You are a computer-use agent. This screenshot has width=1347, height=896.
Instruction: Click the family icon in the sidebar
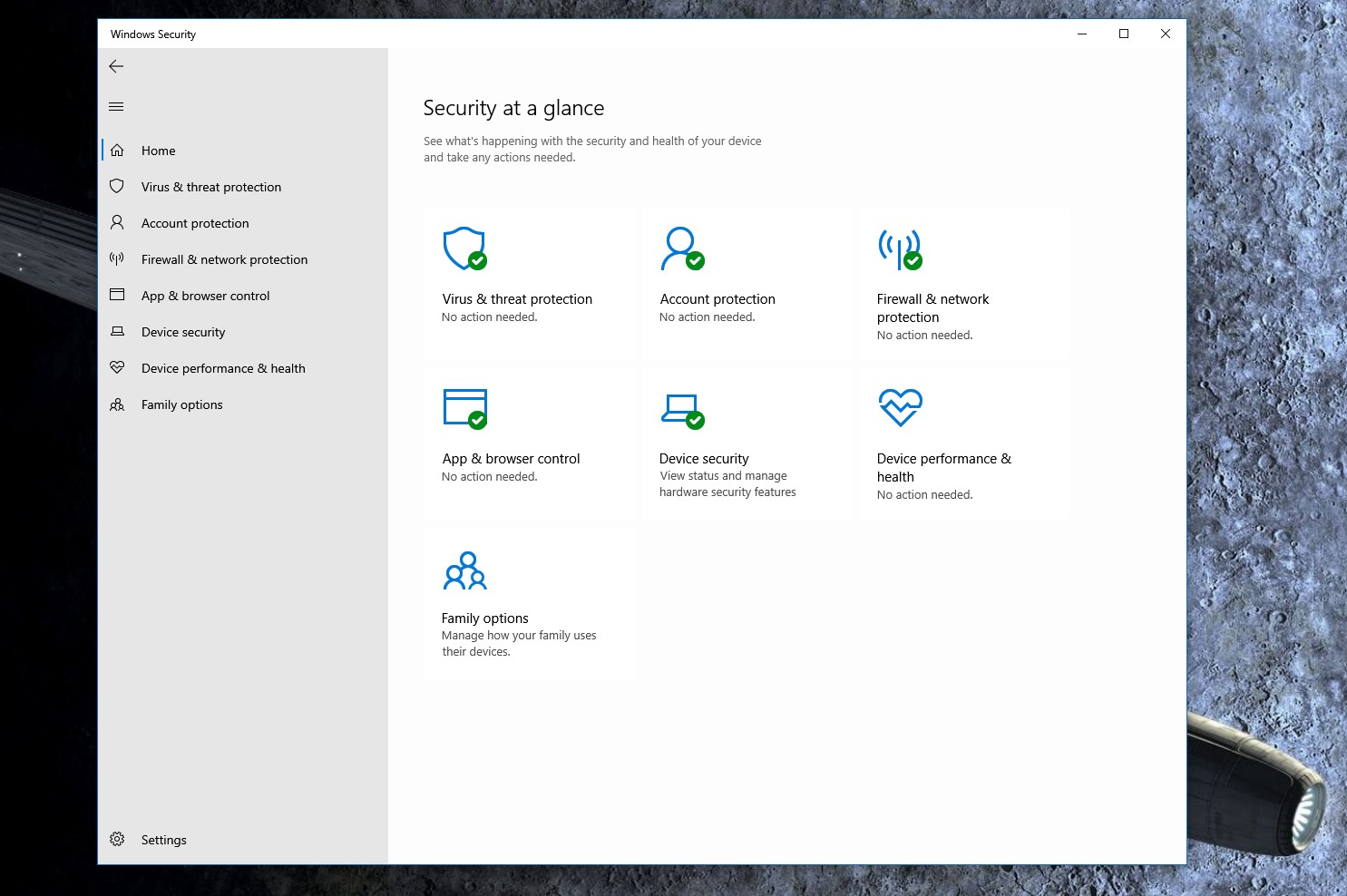(x=117, y=404)
